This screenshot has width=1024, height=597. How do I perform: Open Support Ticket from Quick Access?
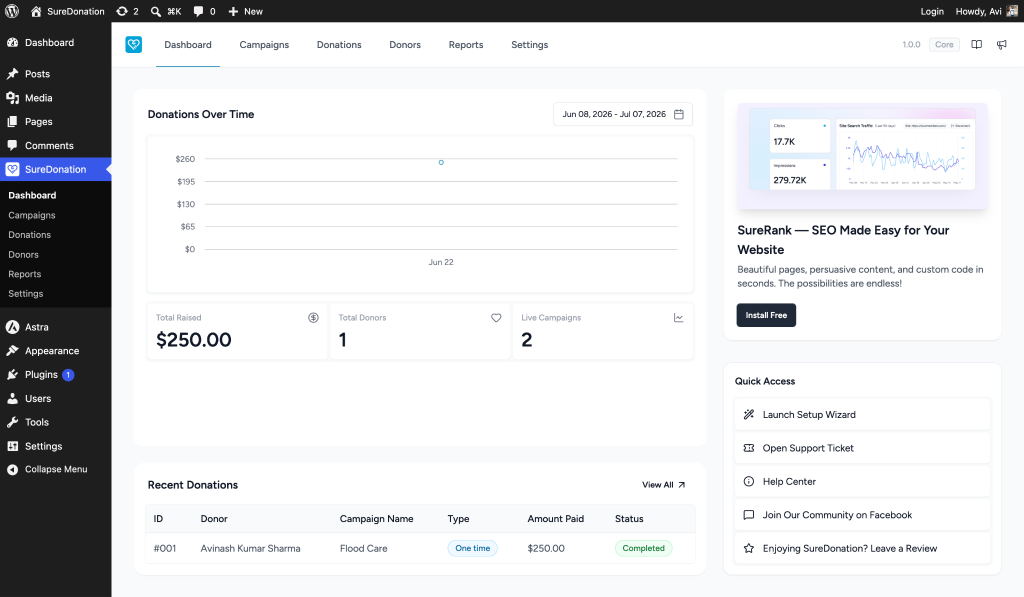pyautogui.click(x=862, y=448)
